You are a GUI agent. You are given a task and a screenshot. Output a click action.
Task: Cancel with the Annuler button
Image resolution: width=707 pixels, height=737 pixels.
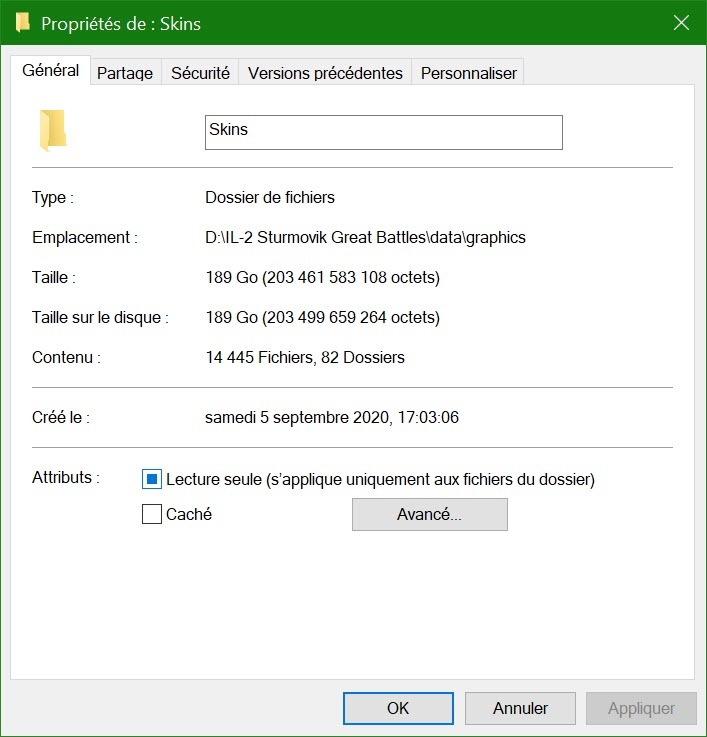(x=520, y=708)
